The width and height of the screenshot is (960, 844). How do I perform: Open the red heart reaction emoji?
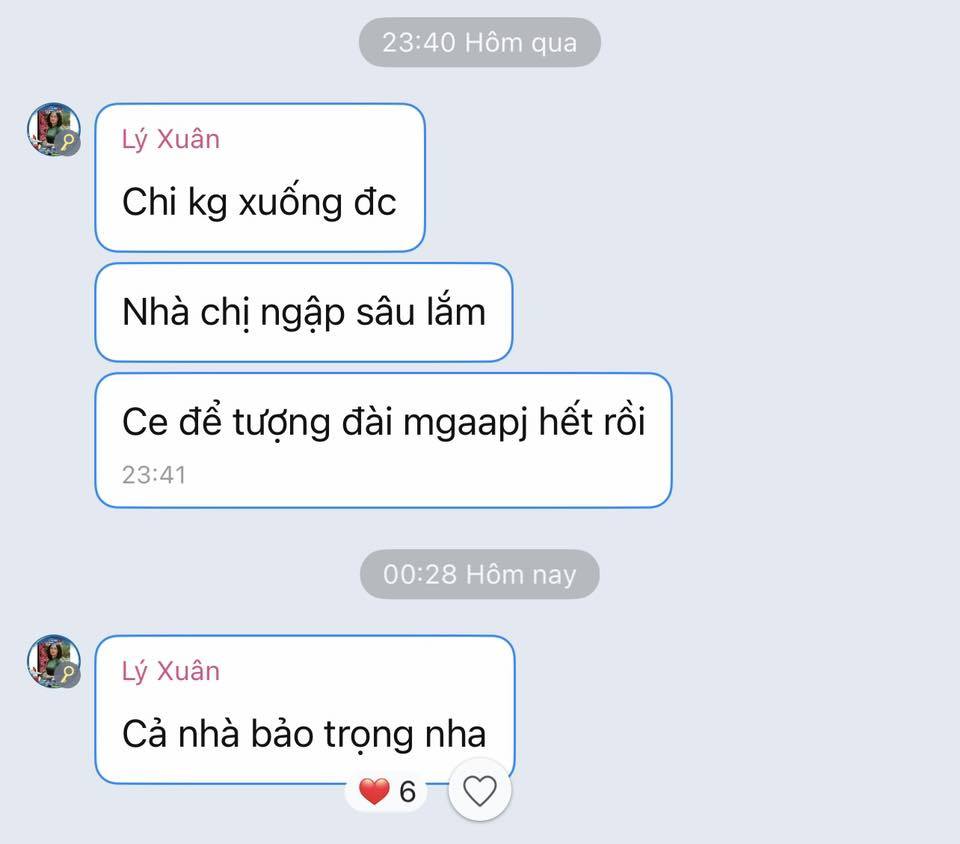[x=374, y=791]
